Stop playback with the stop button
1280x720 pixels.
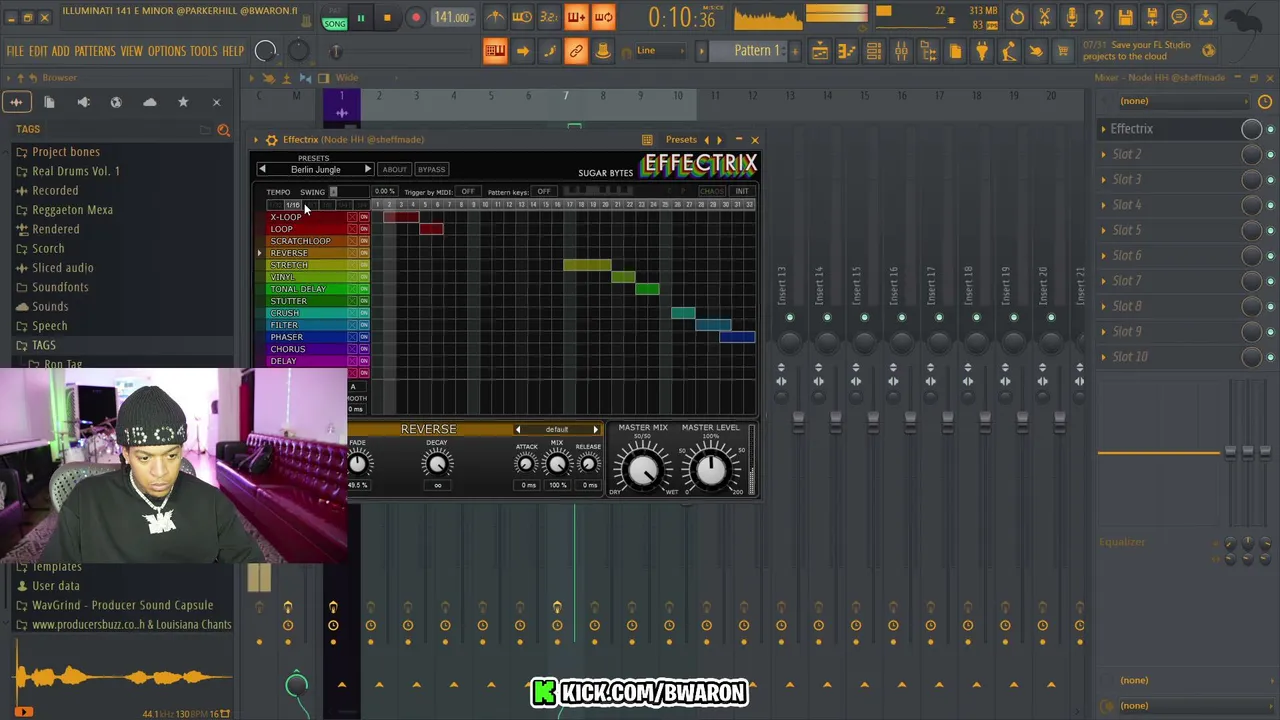click(387, 18)
